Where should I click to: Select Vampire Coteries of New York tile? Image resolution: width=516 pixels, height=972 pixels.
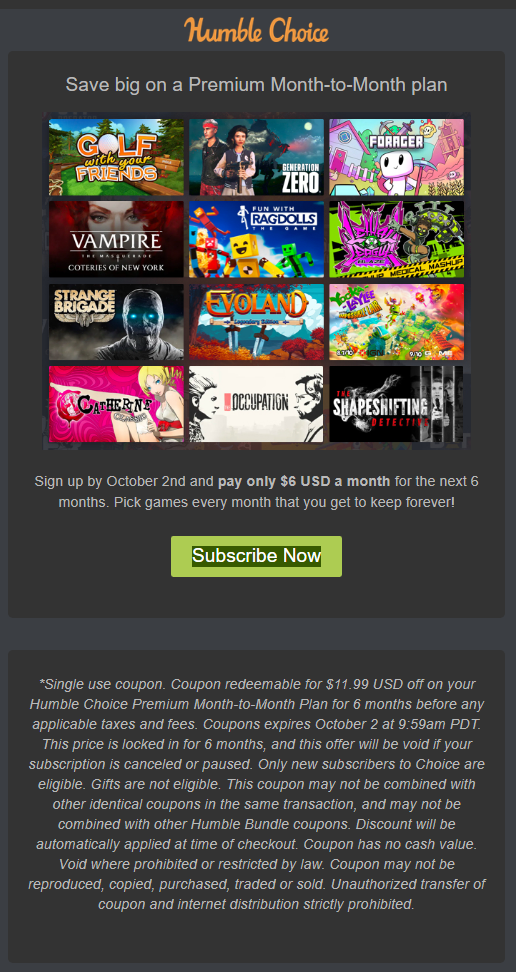tap(116, 239)
